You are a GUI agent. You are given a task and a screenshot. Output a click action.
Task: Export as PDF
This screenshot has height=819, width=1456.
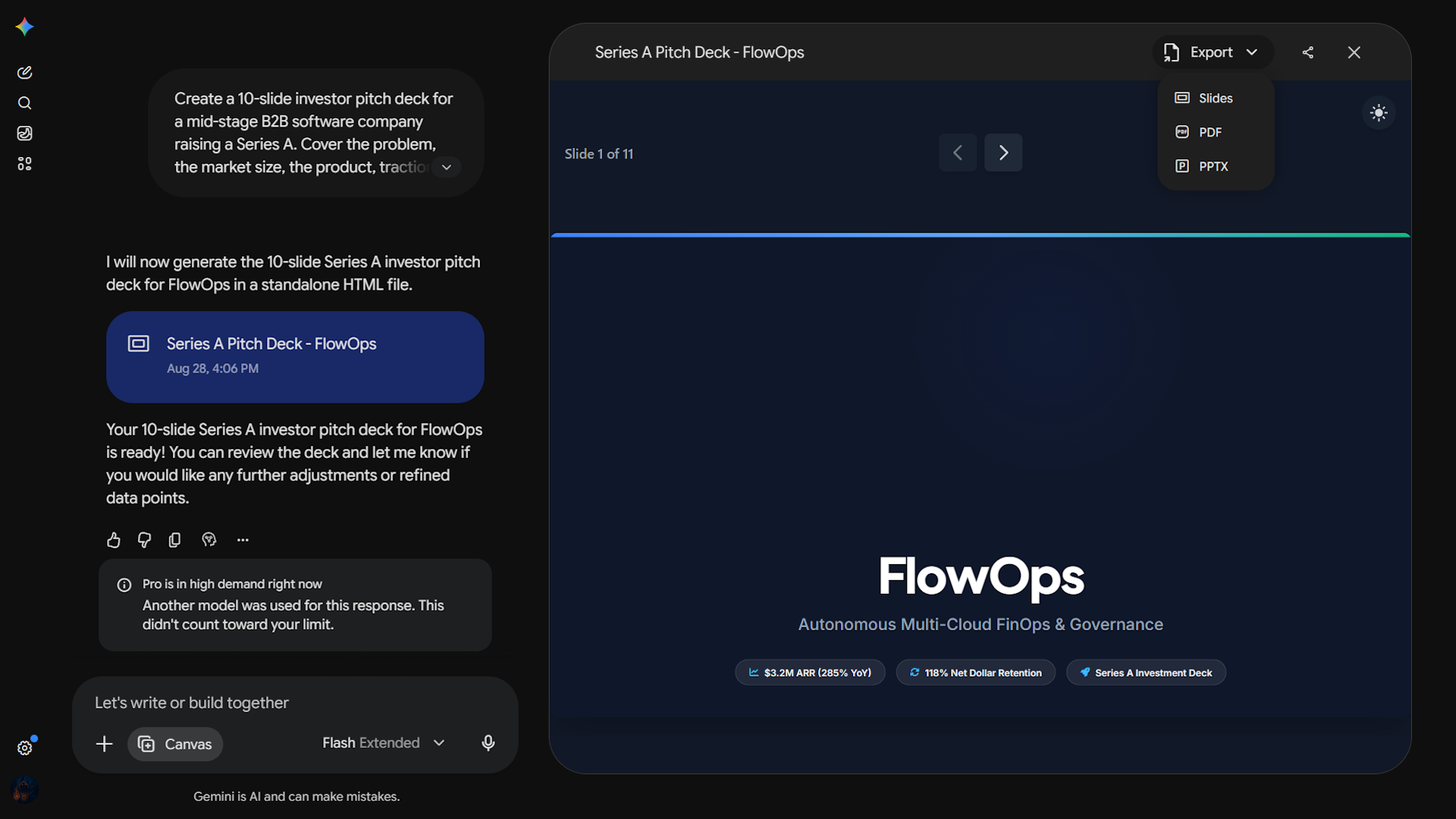[1216, 132]
